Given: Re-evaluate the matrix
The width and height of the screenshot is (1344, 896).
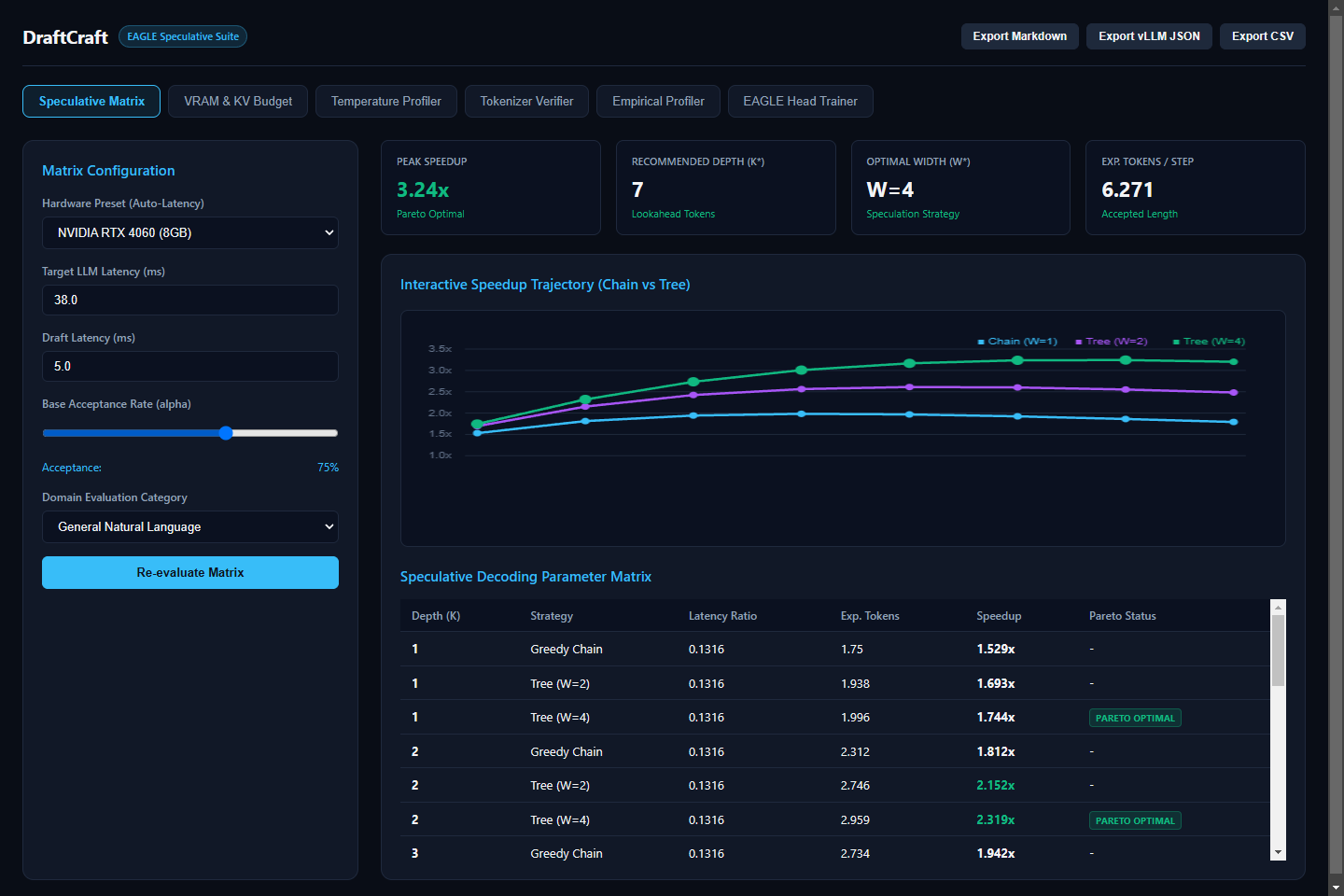Looking at the screenshot, I should pos(190,572).
